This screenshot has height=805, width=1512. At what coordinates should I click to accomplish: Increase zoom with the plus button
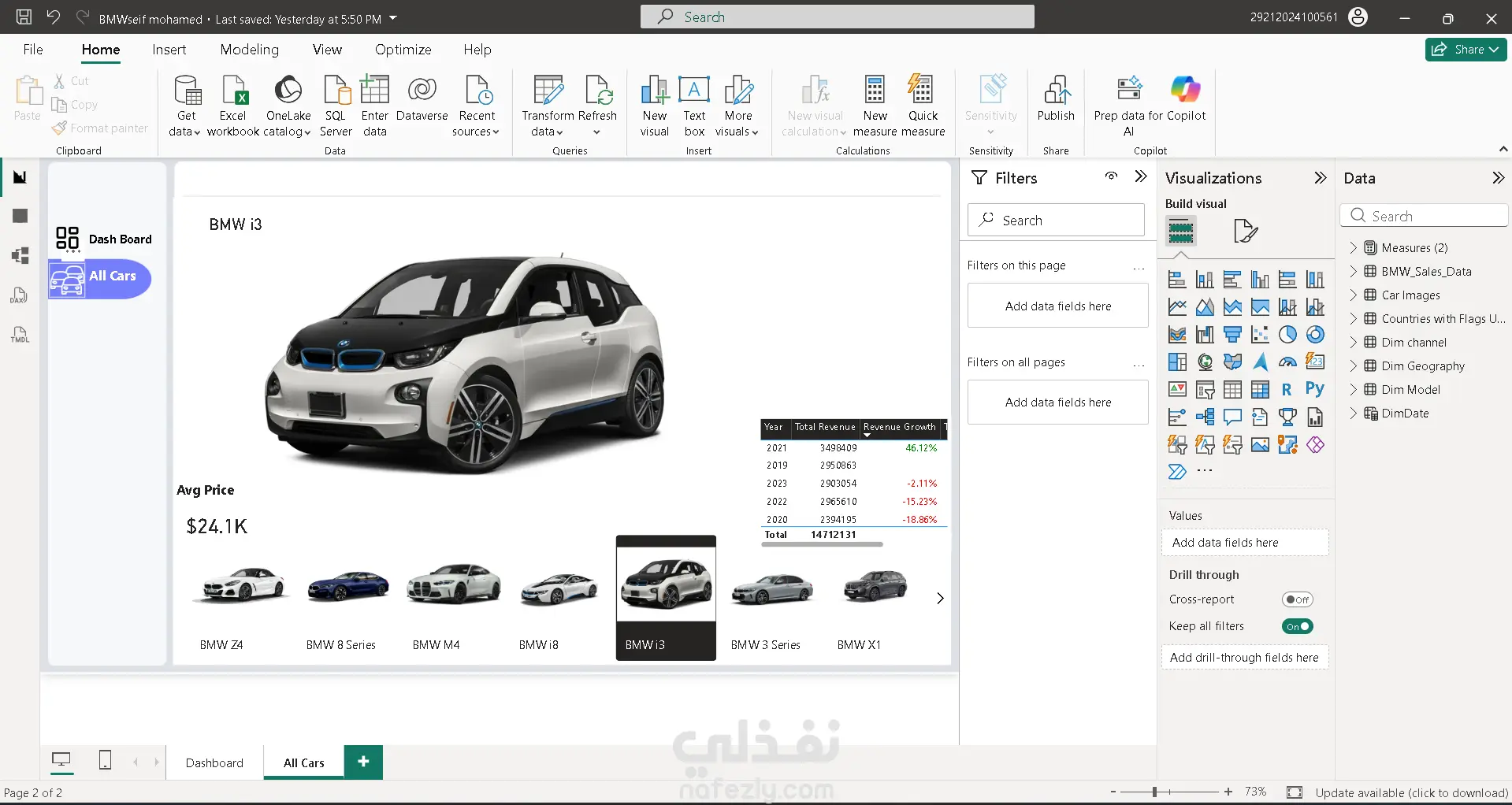point(1228,792)
